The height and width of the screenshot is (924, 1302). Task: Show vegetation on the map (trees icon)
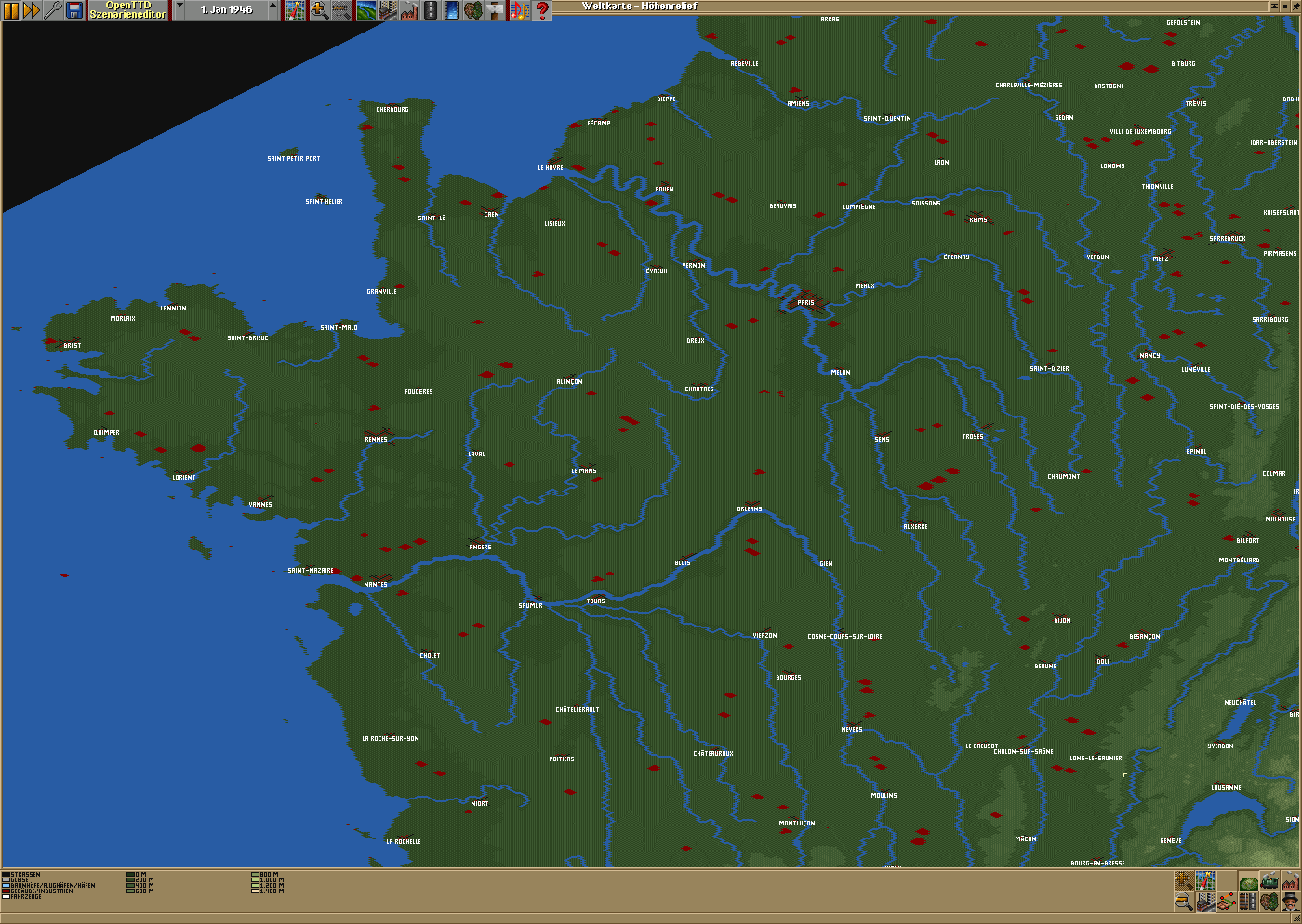pos(1269,902)
